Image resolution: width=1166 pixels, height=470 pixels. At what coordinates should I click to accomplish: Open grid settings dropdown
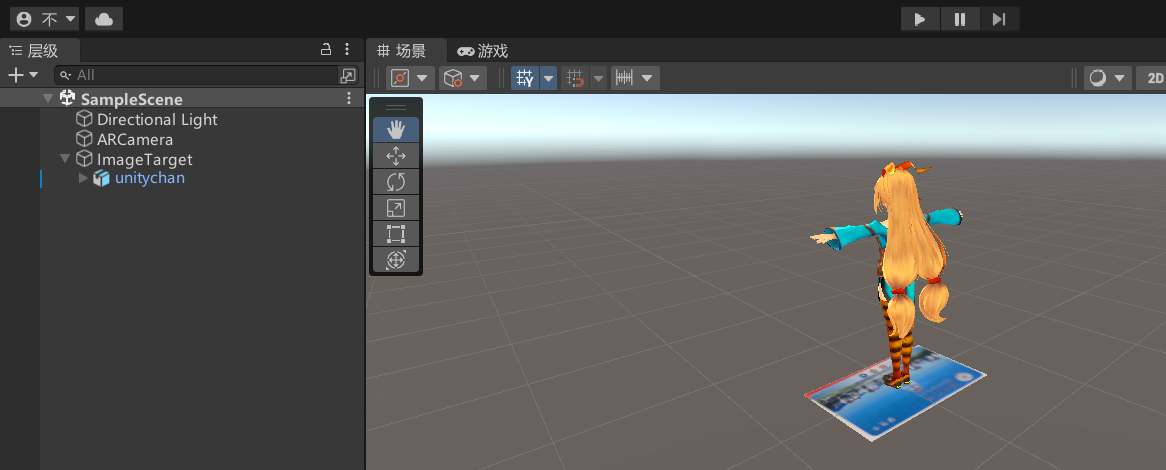548,78
